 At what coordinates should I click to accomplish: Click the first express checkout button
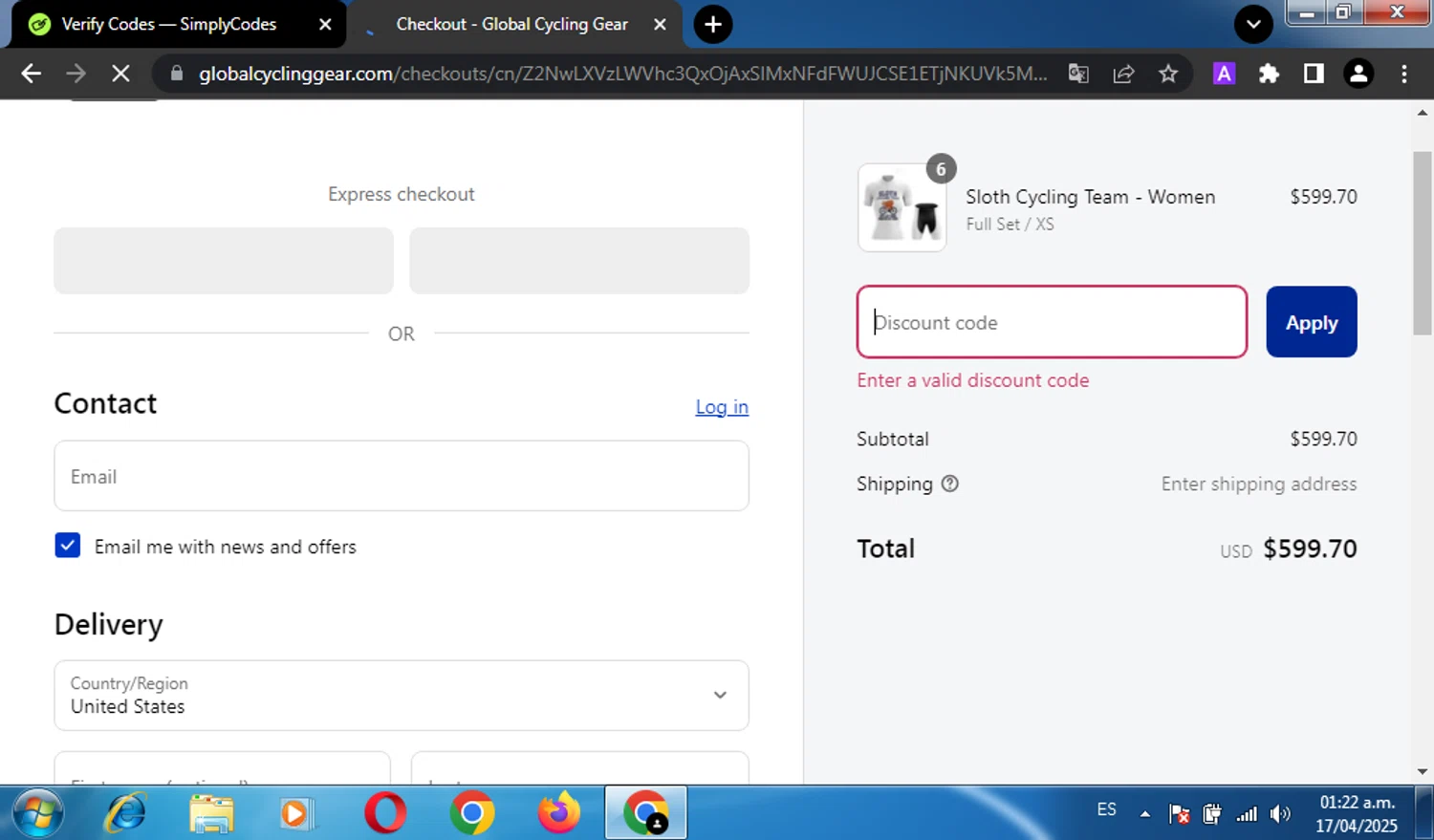point(224,261)
